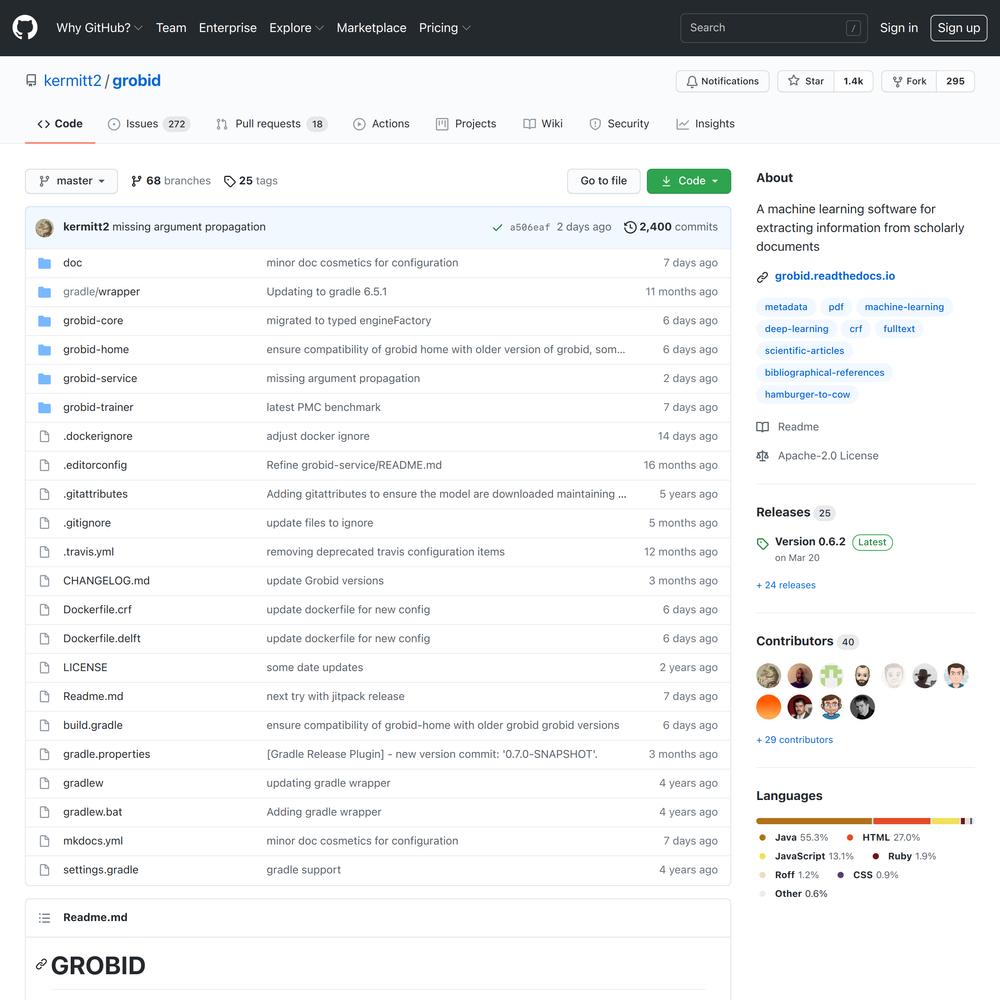Click the machine-learning topic tag

[904, 307]
